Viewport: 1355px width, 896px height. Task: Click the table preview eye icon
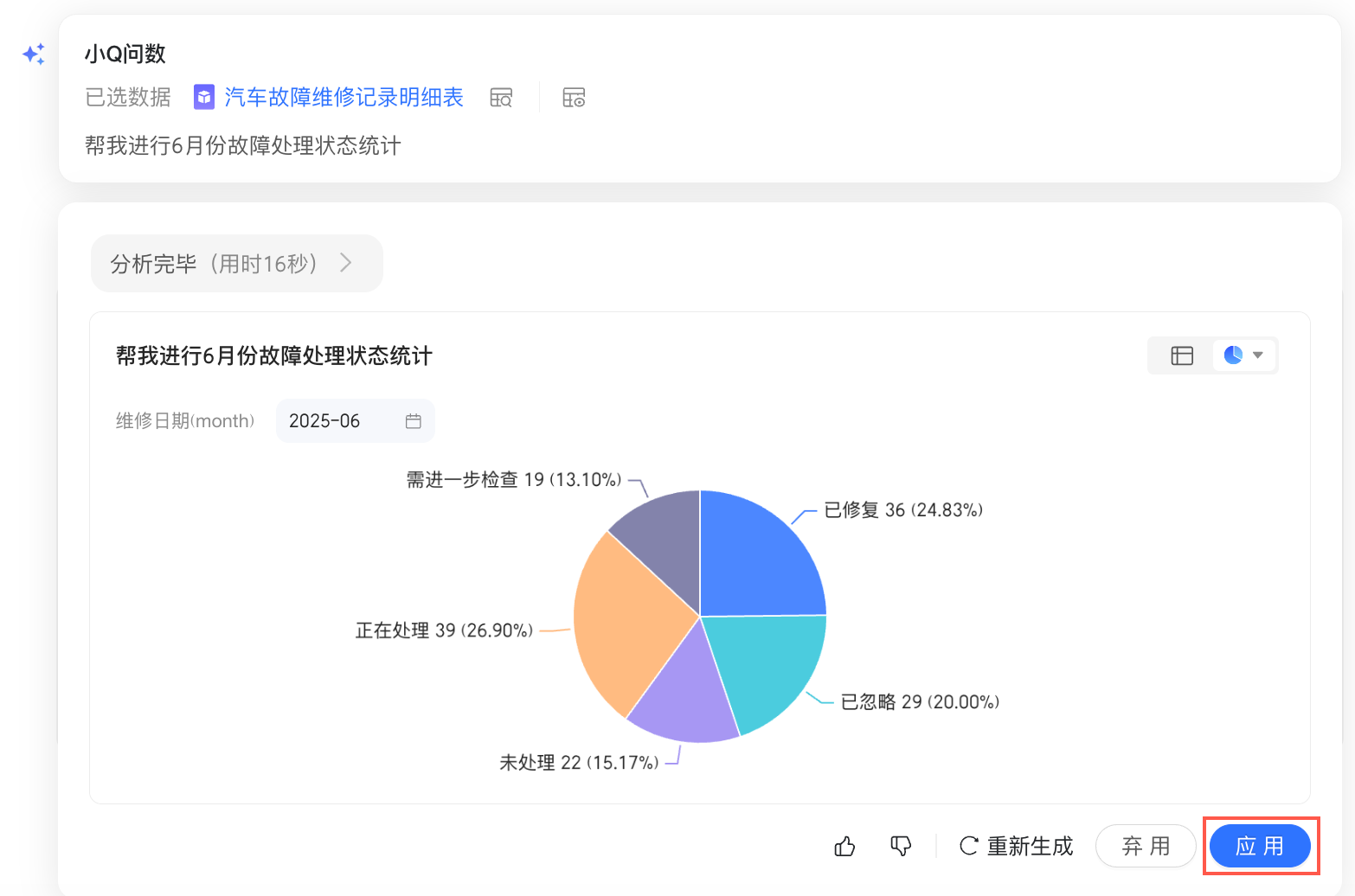574,97
